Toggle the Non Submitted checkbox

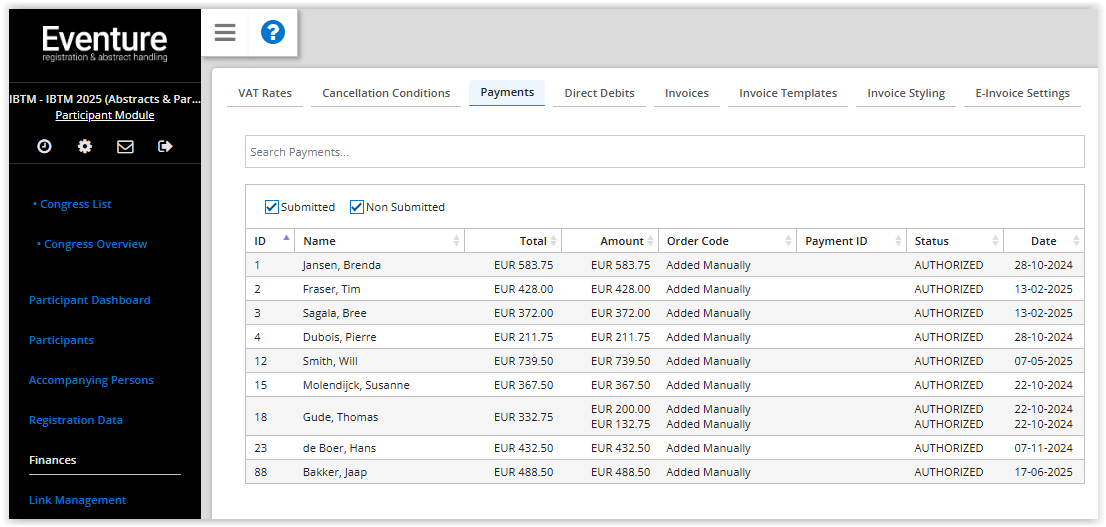(x=357, y=207)
